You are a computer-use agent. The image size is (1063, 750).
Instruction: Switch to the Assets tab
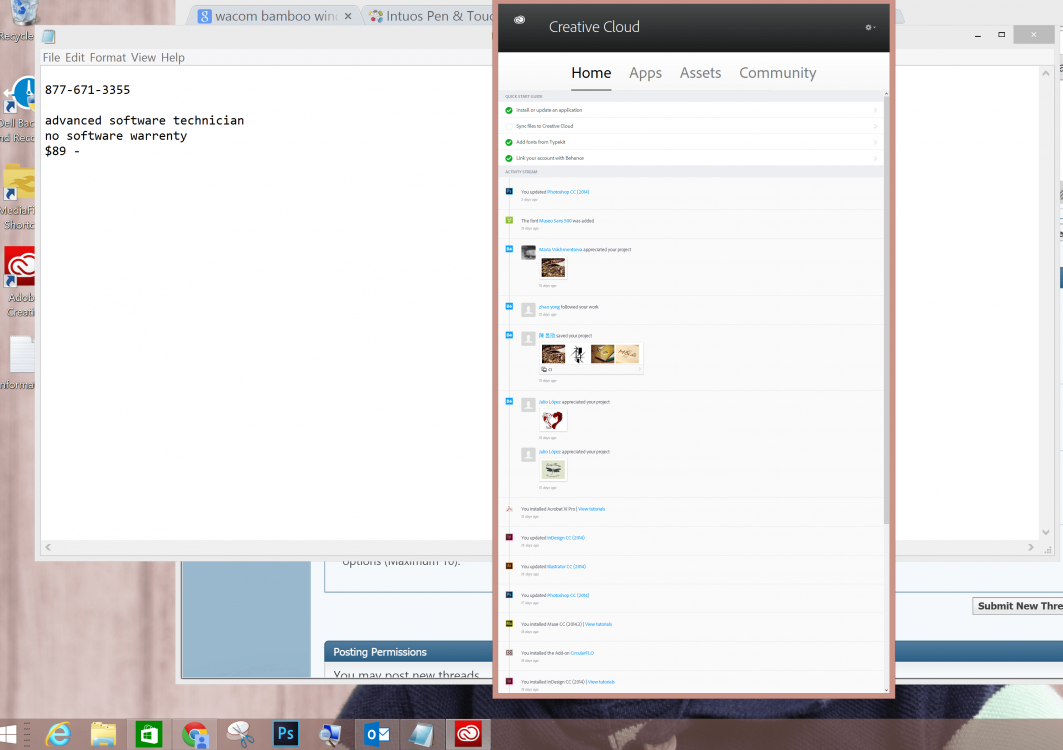pos(700,73)
